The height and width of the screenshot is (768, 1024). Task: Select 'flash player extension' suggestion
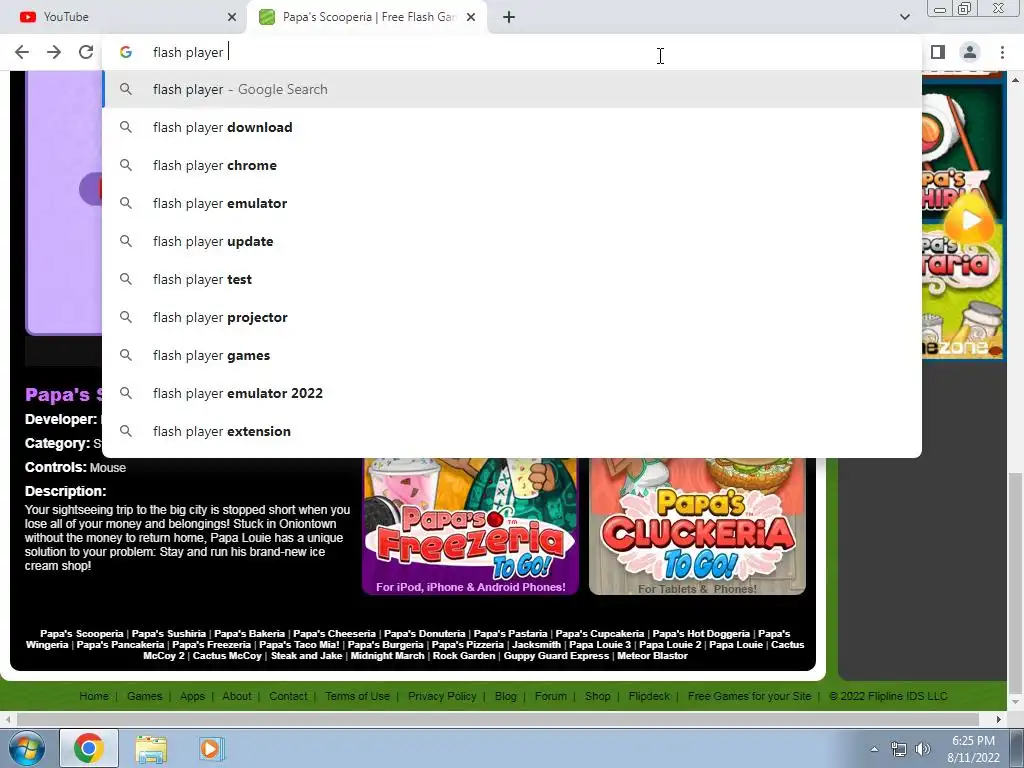(x=512, y=431)
